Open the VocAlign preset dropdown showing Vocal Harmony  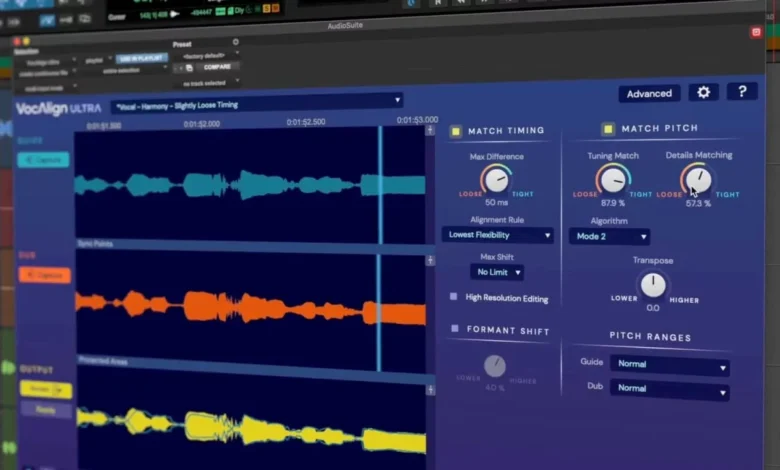click(x=257, y=103)
